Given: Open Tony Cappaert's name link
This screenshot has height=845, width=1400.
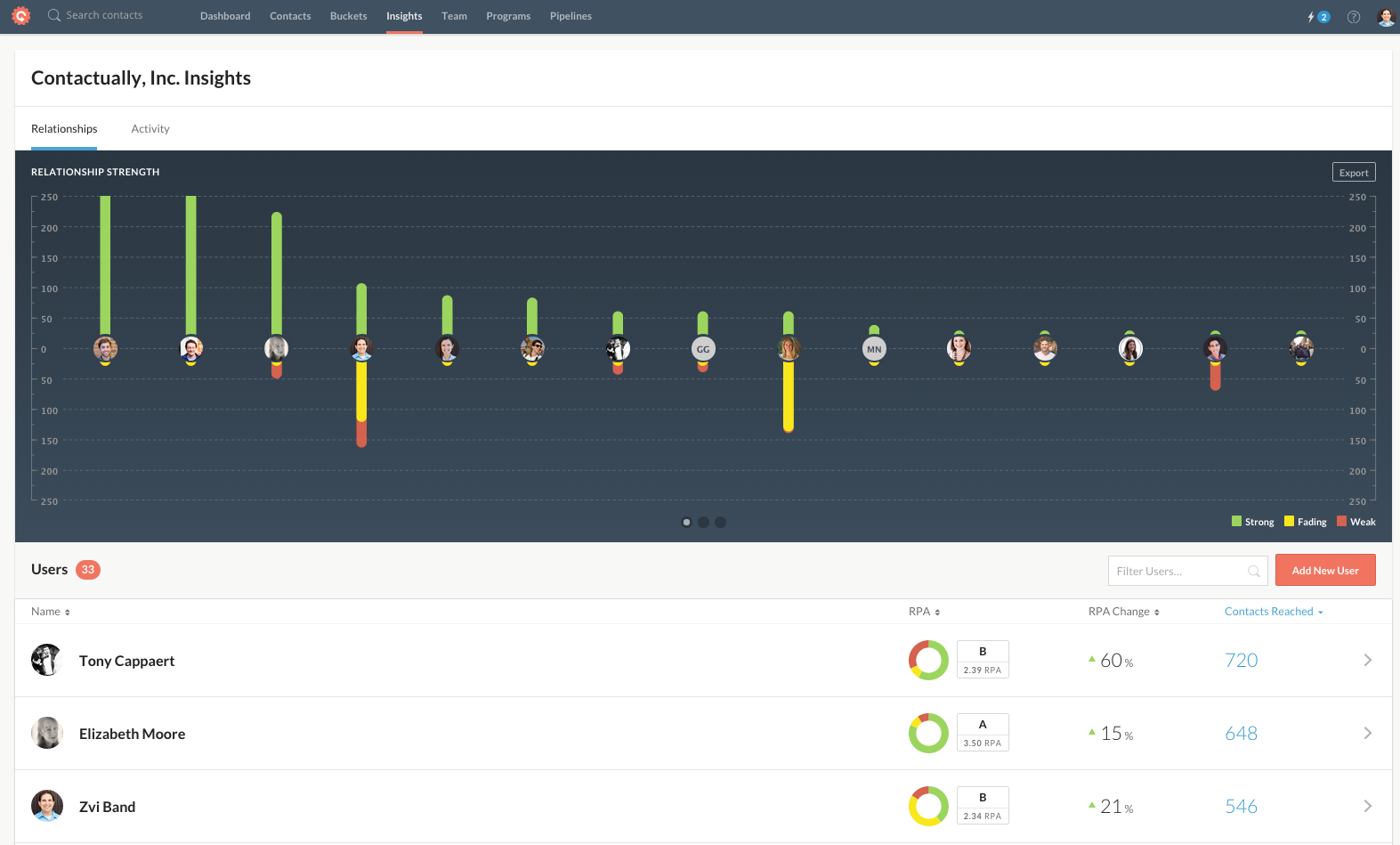Looking at the screenshot, I should click(126, 661).
